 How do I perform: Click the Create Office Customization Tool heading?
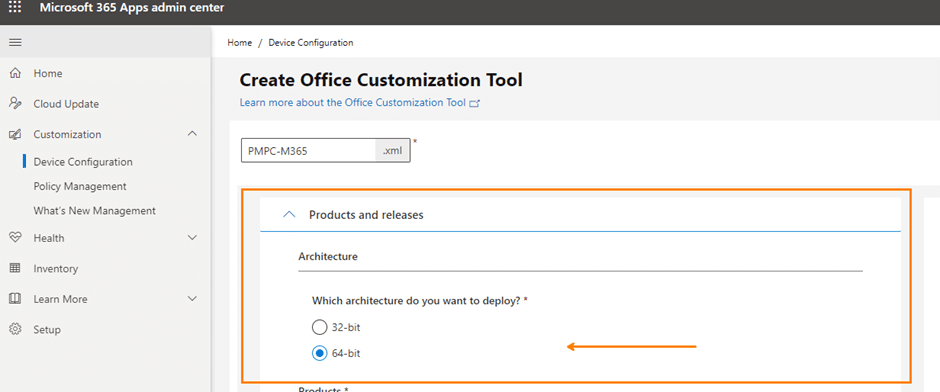381,80
